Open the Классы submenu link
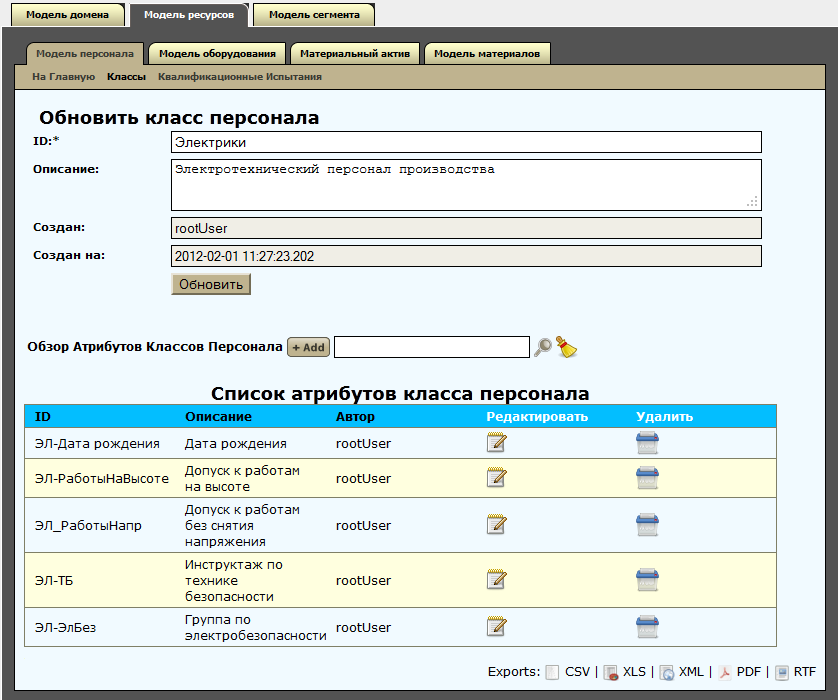Viewport: 838px width, 700px height. point(126,76)
